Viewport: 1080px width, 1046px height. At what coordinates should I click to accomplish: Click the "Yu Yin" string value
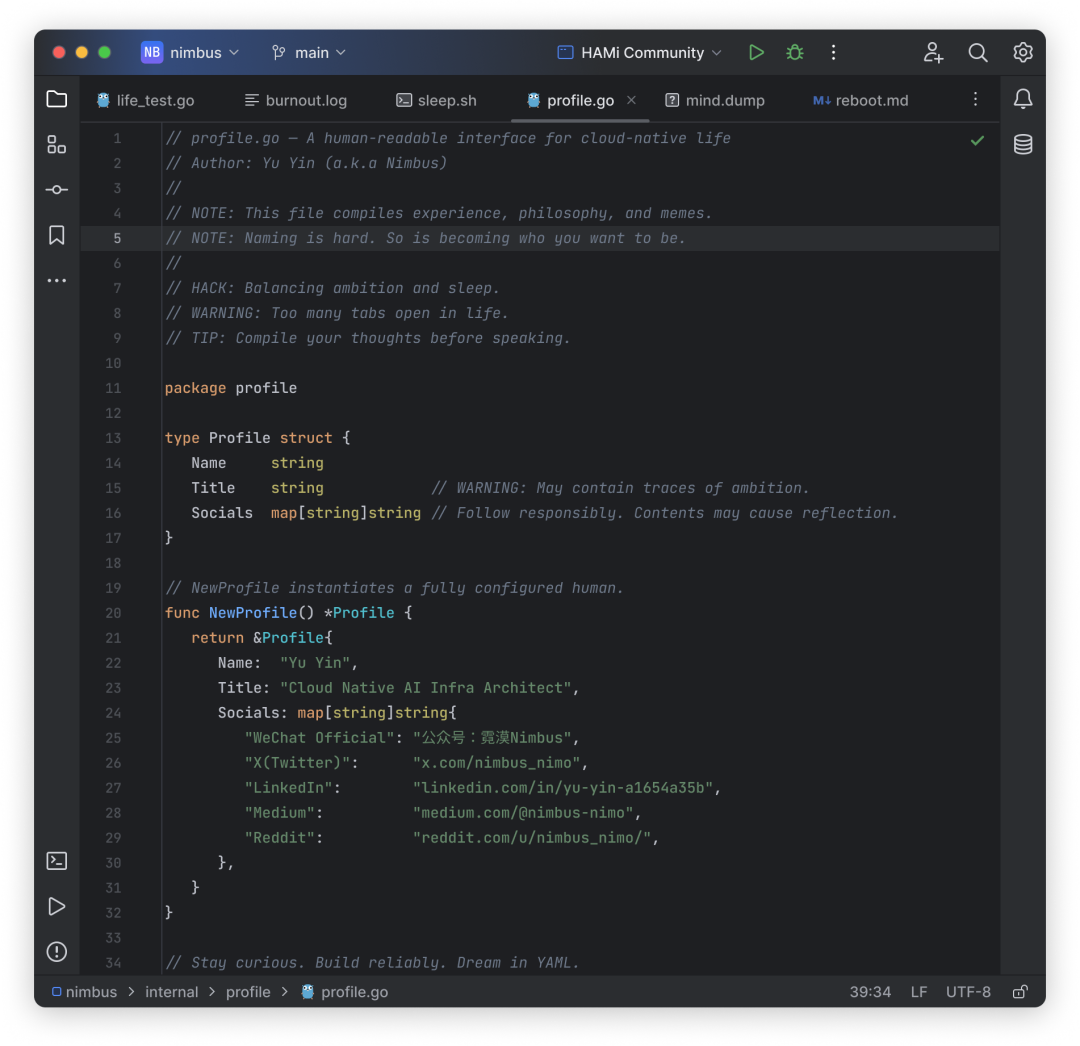pyautogui.click(x=315, y=662)
